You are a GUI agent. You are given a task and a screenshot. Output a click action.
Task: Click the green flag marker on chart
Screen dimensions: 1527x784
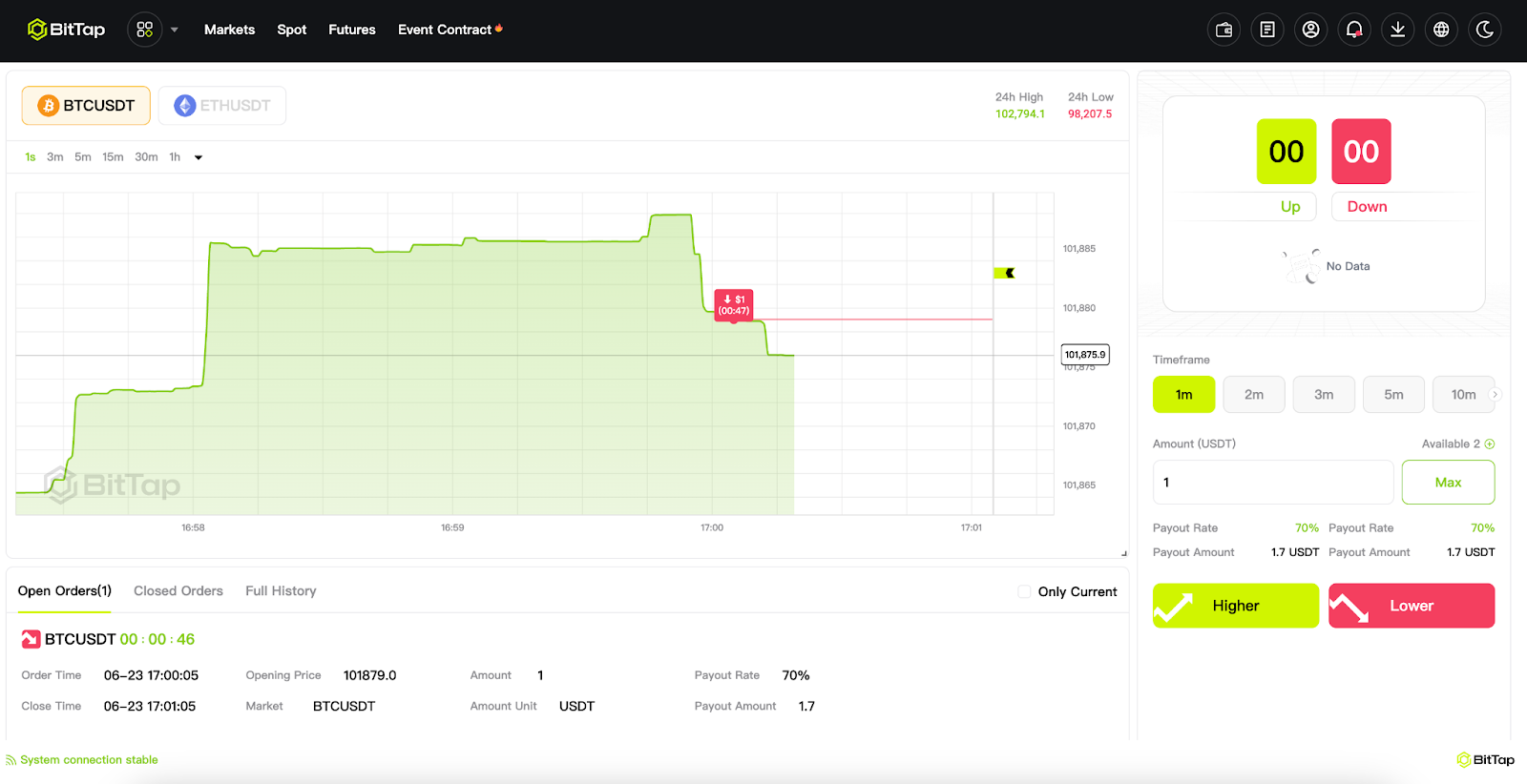pos(1004,273)
